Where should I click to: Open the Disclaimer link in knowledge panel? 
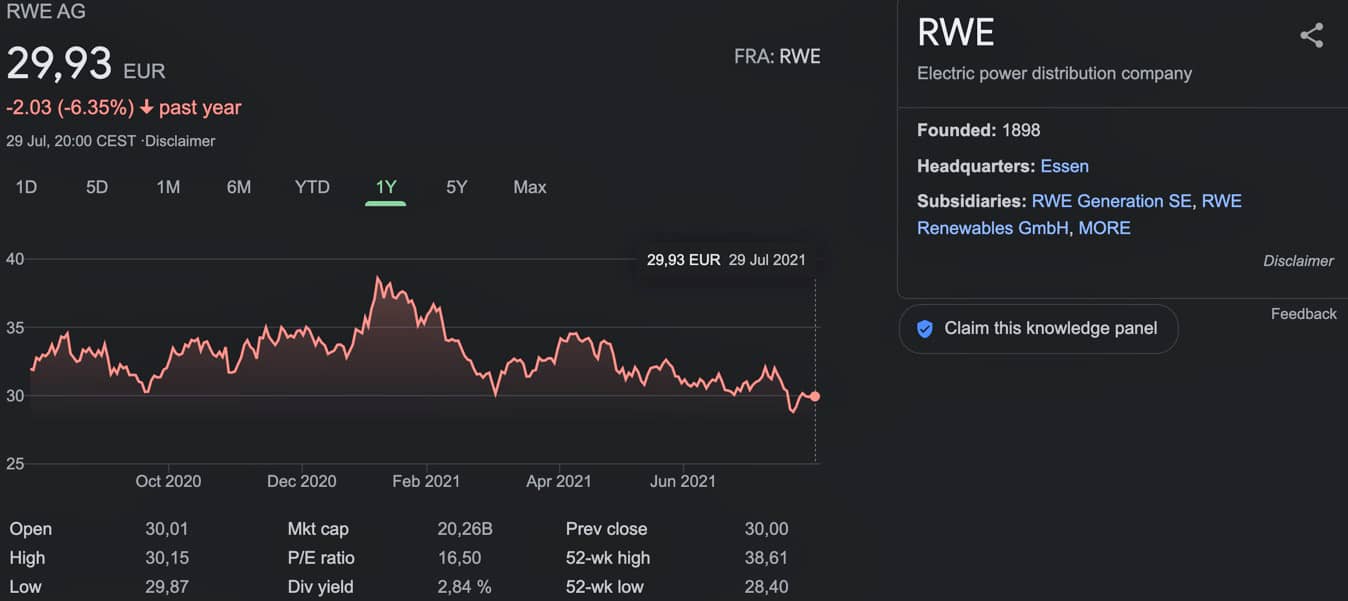(1298, 261)
